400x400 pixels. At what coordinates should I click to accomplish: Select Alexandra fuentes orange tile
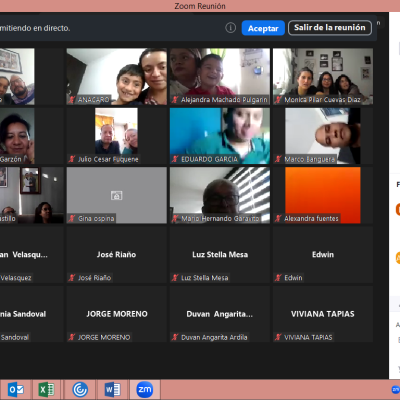tap(323, 195)
